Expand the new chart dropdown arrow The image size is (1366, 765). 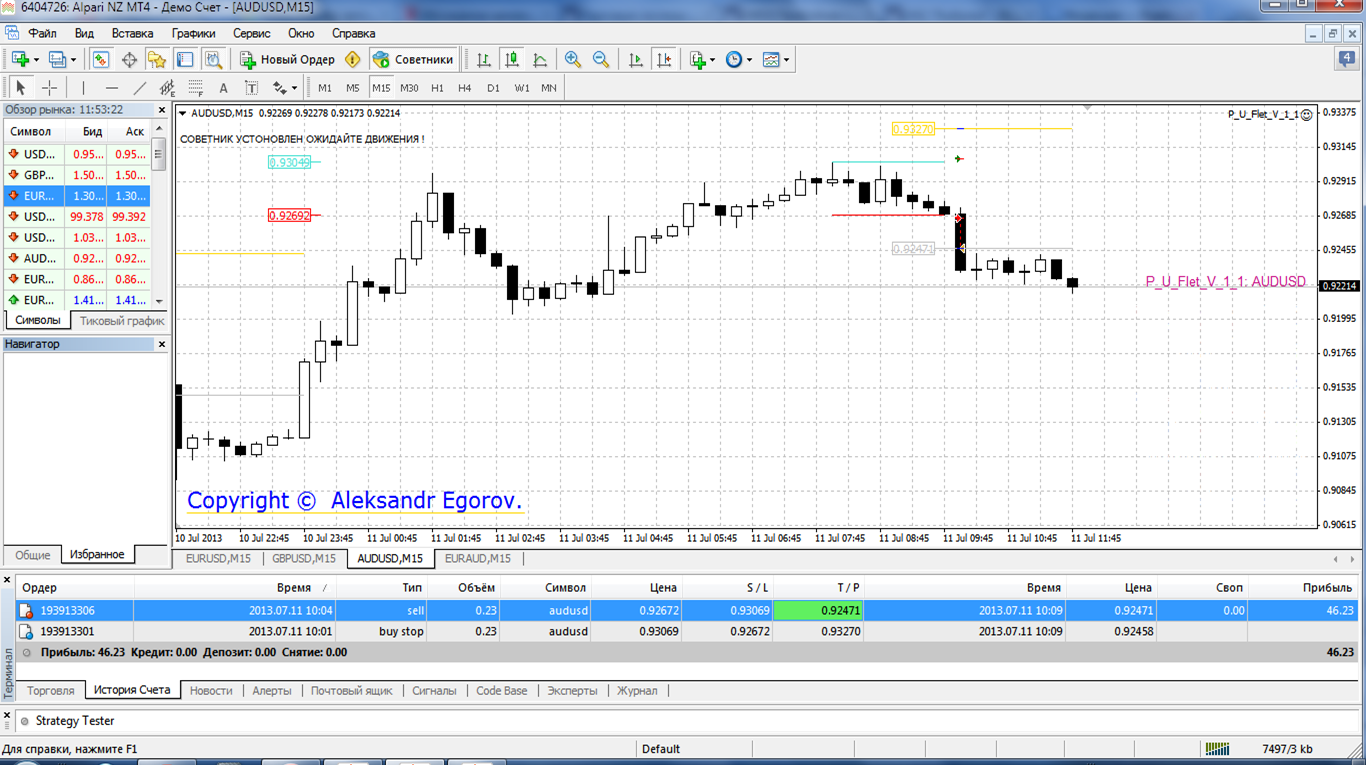(36, 60)
